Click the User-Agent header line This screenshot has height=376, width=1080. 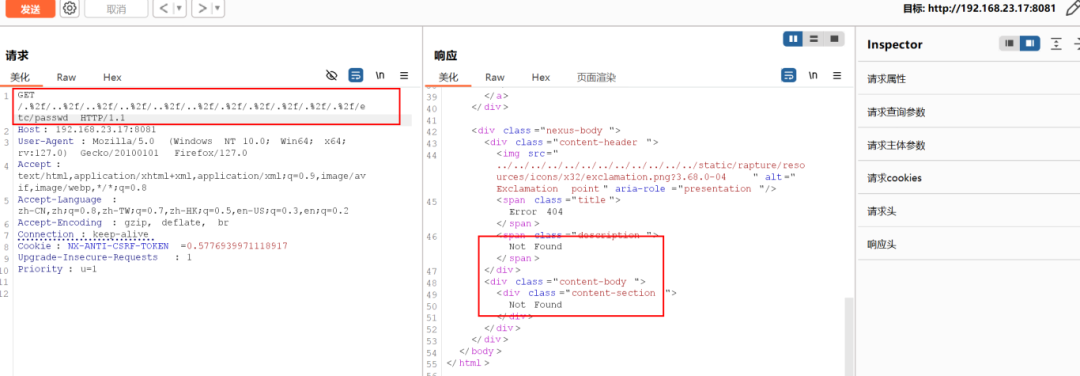pos(182,147)
